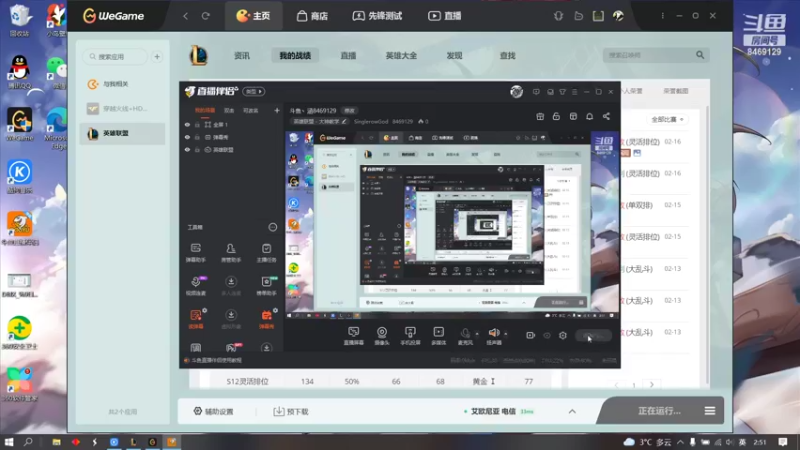Edit the stream category pencil icon
This screenshot has width=800, height=450.
coord(344,121)
